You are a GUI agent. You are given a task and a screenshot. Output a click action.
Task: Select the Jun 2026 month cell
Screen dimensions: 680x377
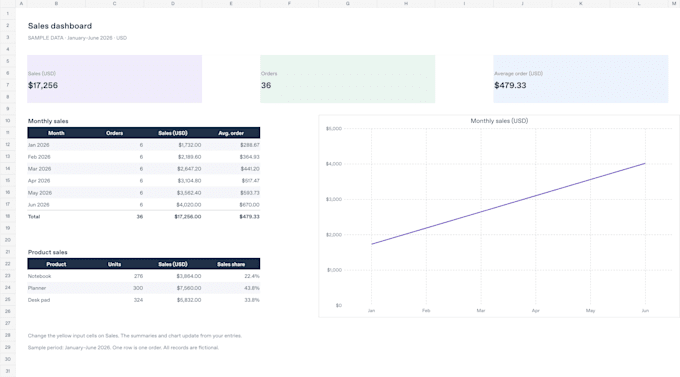coord(56,205)
